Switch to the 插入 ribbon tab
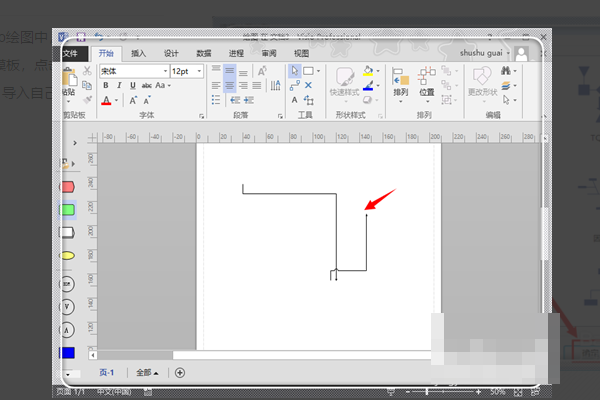 coord(138,53)
